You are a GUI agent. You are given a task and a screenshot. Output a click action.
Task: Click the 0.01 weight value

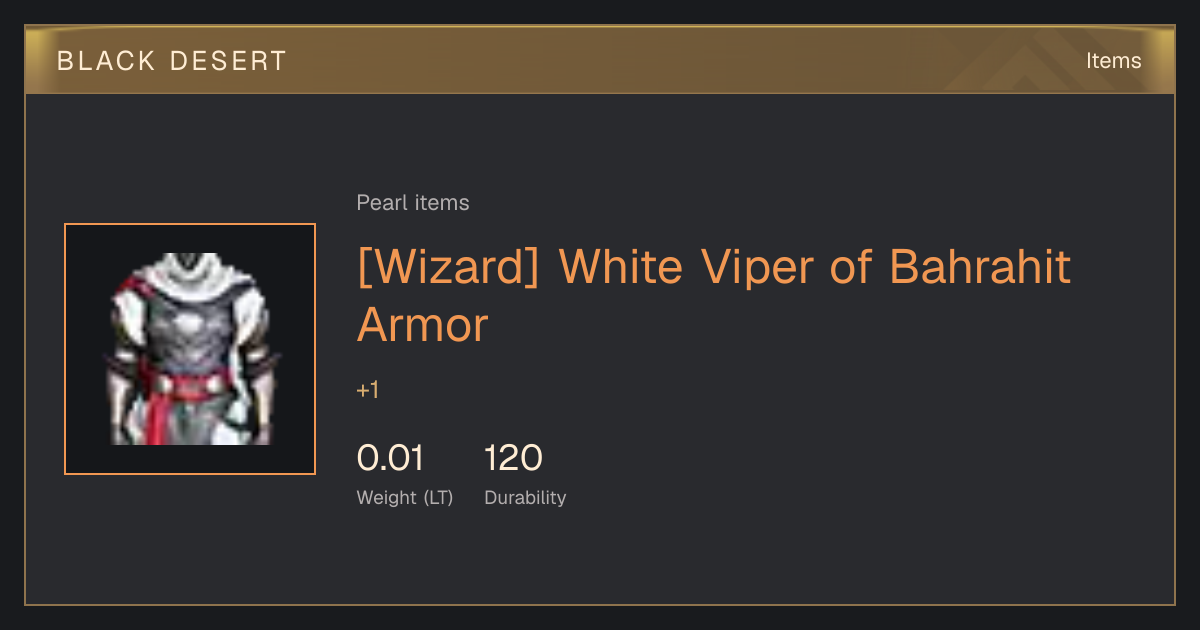390,458
